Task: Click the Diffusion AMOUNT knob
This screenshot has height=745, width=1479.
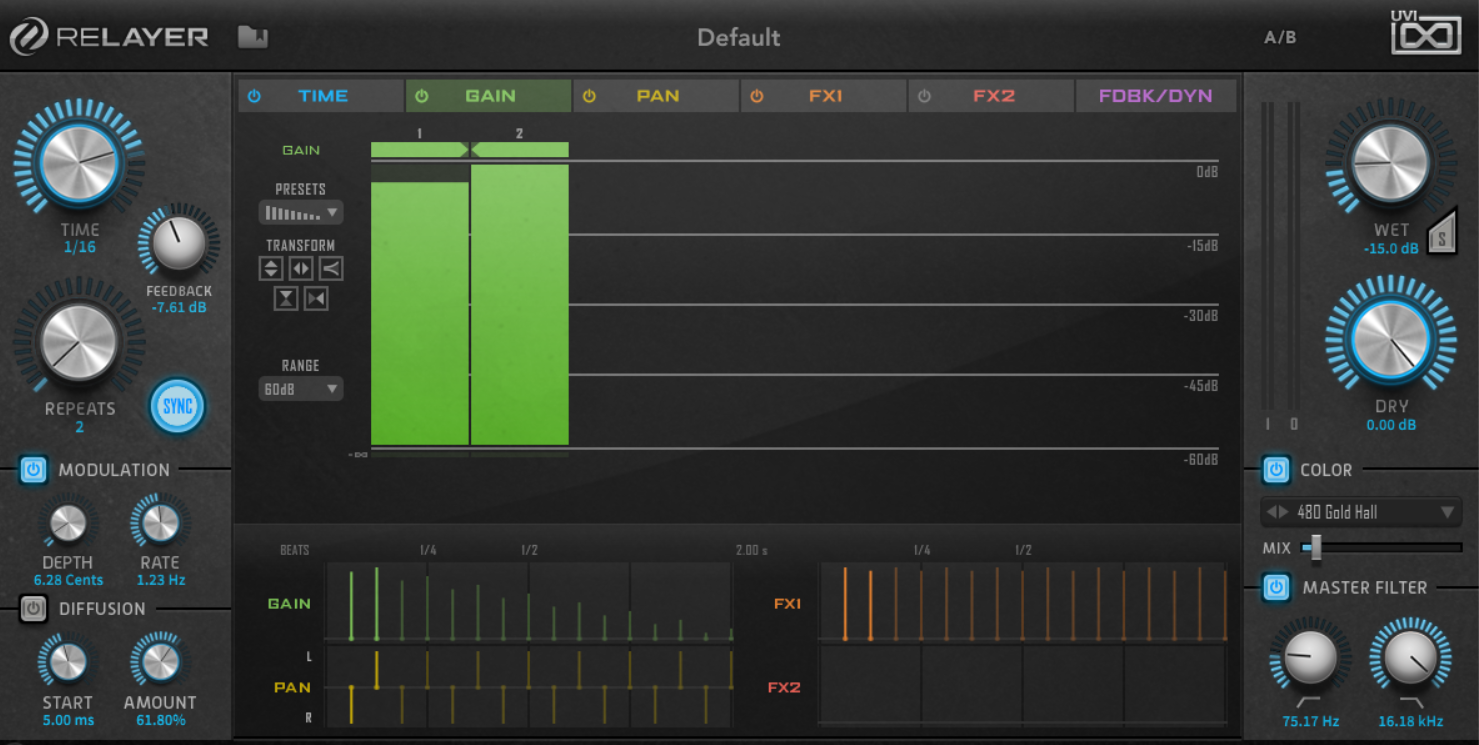Action: 160,662
